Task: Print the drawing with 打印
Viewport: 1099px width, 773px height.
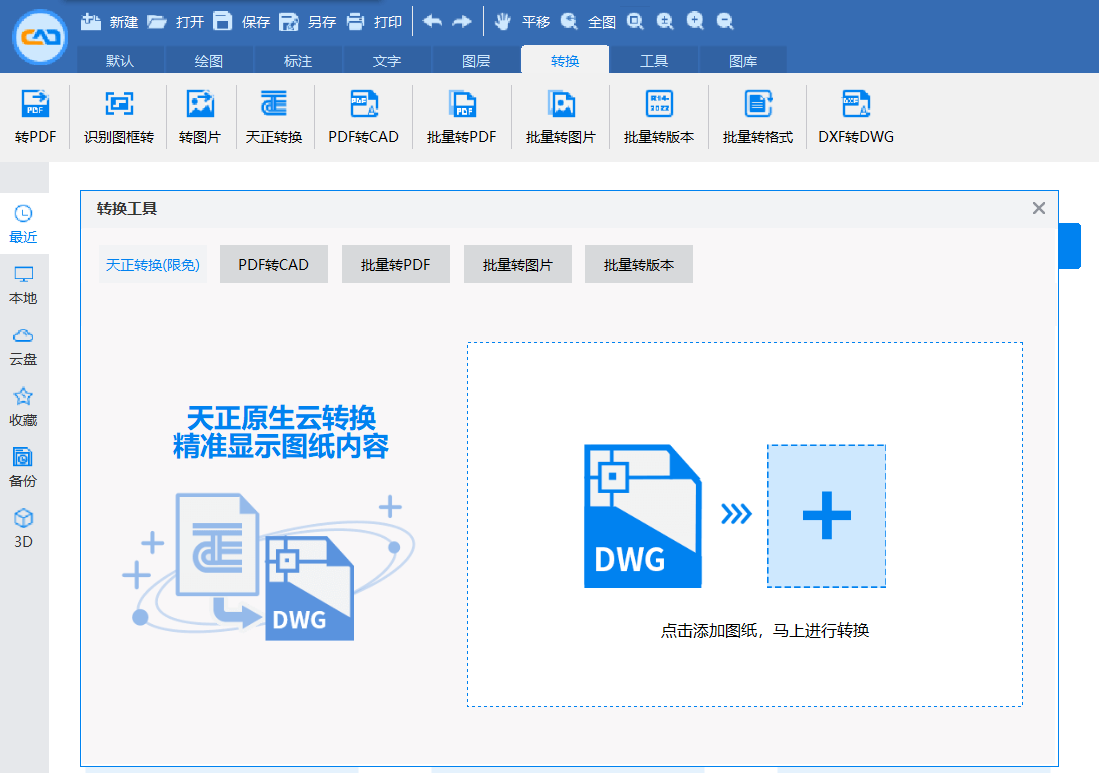Action: pos(374,22)
